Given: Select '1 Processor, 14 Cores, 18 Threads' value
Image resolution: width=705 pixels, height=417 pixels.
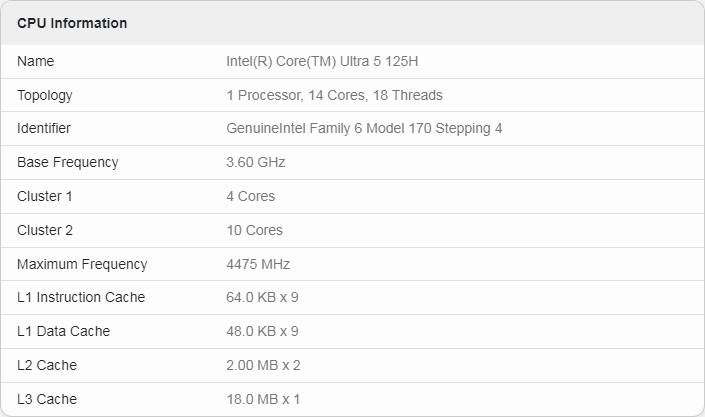Looking at the screenshot, I should (x=334, y=95).
